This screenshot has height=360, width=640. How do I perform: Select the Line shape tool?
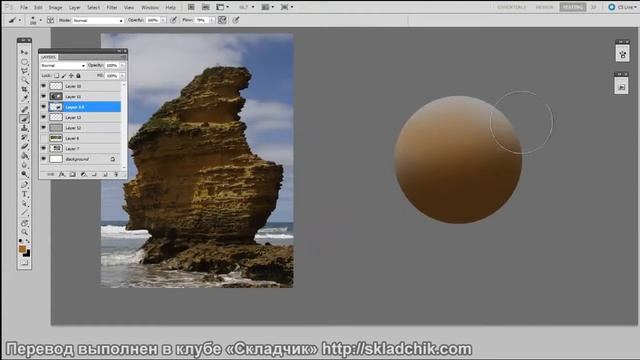click(x=24, y=213)
